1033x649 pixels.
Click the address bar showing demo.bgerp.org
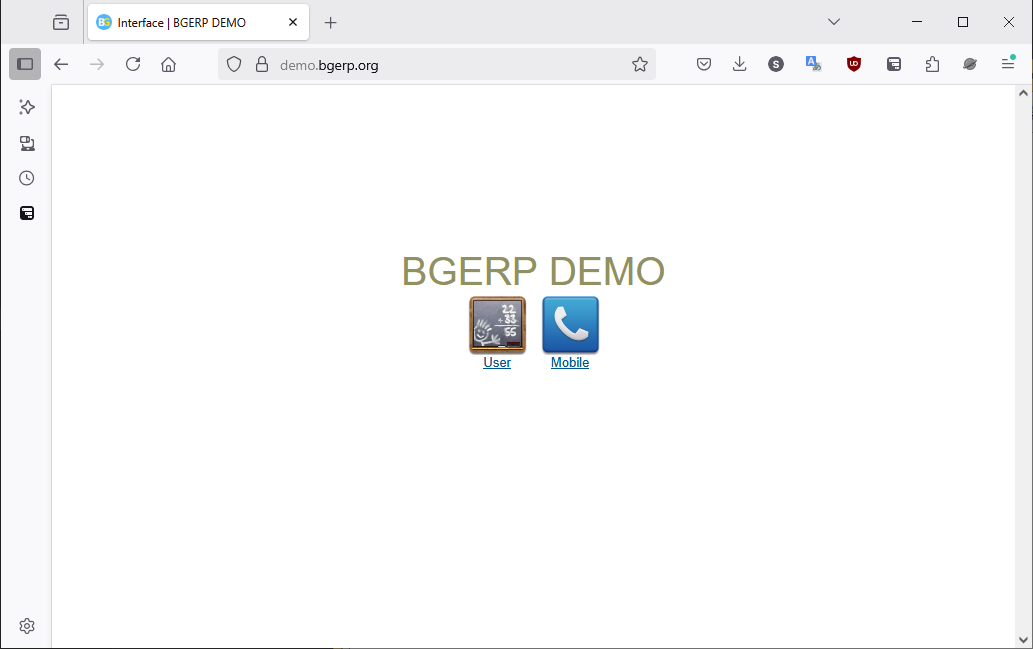[450, 65]
